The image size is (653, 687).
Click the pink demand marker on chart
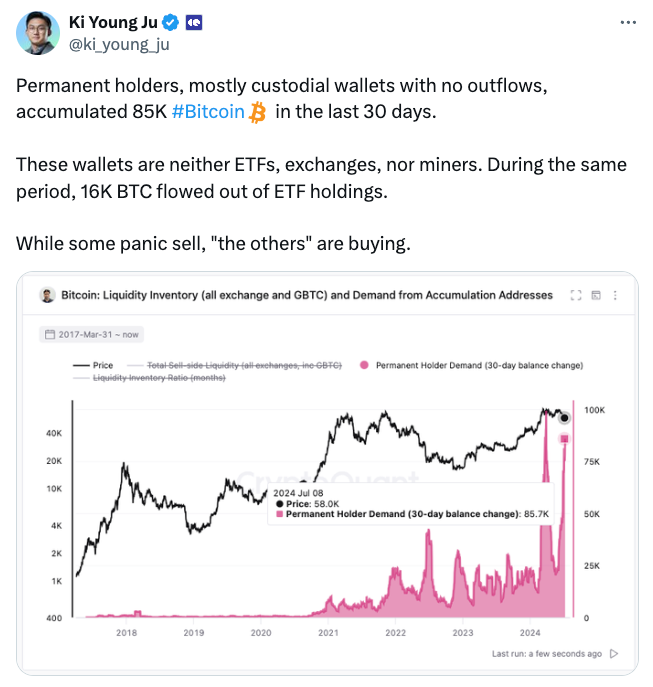(564, 439)
